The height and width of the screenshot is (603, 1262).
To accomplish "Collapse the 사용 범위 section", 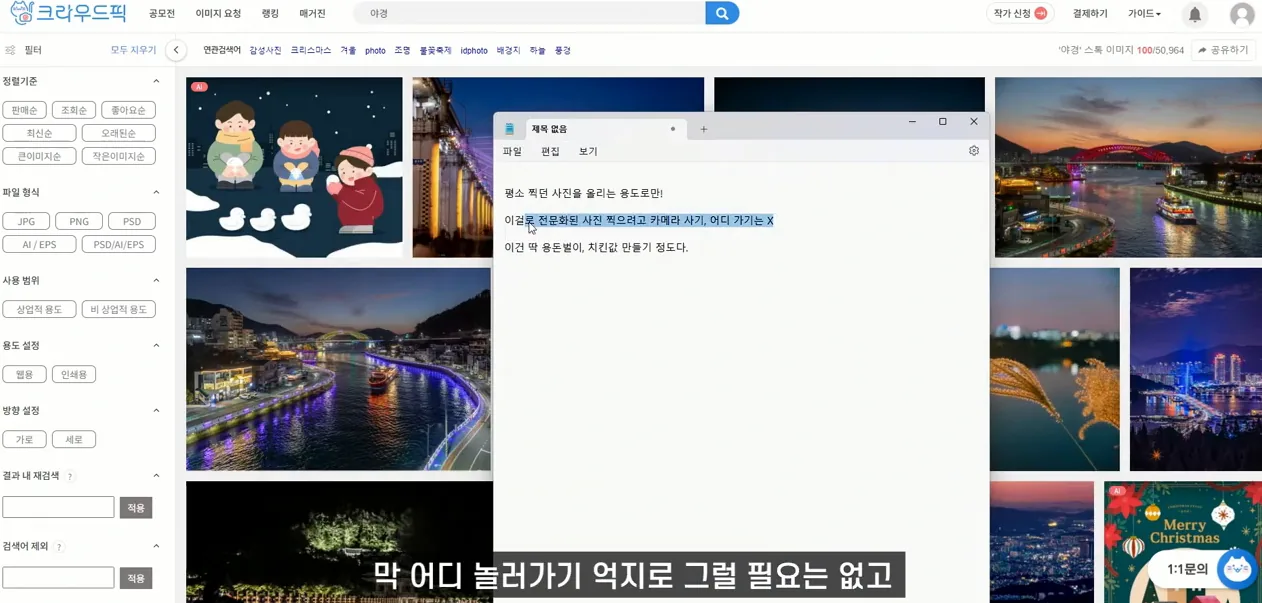I will [156, 280].
